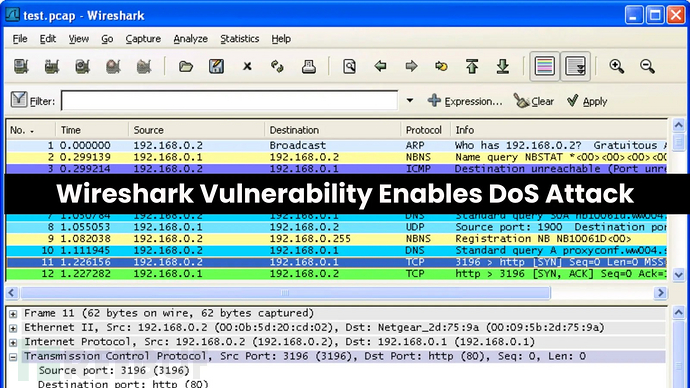Screen dimensions: 690x388
Task: Select packet 2 NBNS name query row
Action: [x=337, y=157]
